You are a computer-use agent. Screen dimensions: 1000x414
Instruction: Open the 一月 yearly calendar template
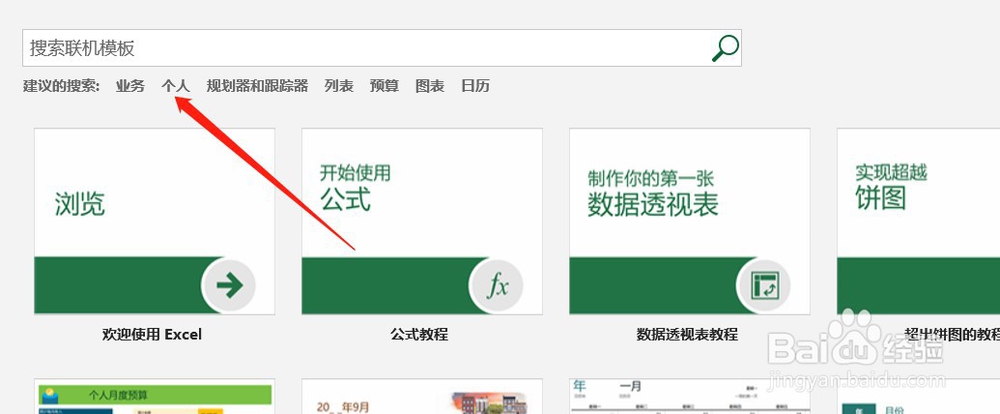[x=690, y=396]
